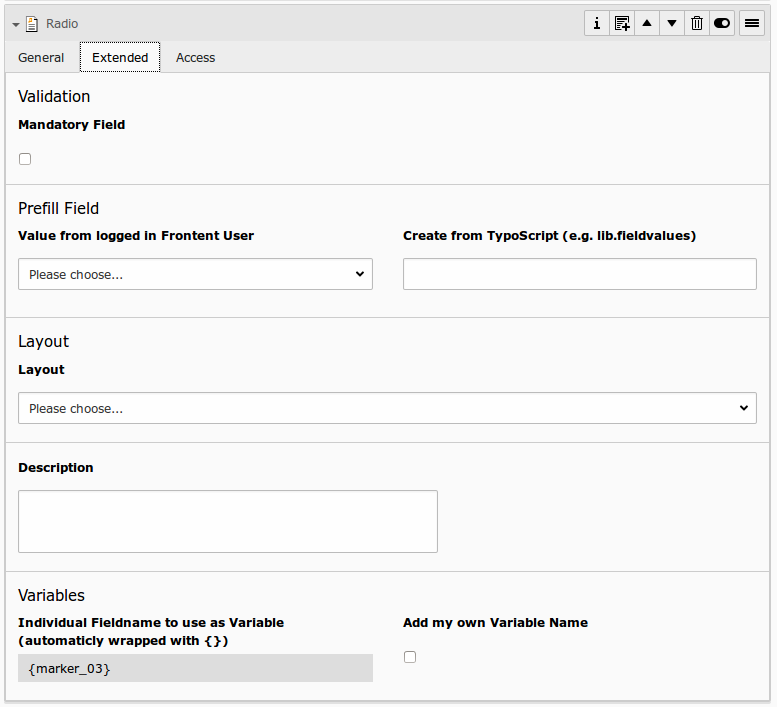Click the Create from TypoScript input field
This screenshot has width=777, height=707.
579,274
